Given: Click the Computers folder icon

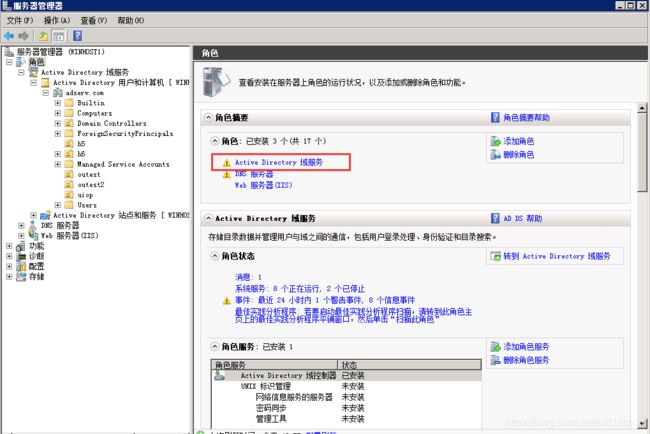Looking at the screenshot, I should tap(69, 113).
